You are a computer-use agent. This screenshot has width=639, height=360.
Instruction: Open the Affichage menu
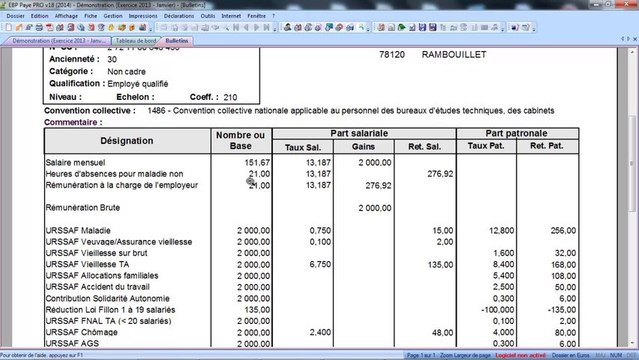pyautogui.click(x=66, y=16)
